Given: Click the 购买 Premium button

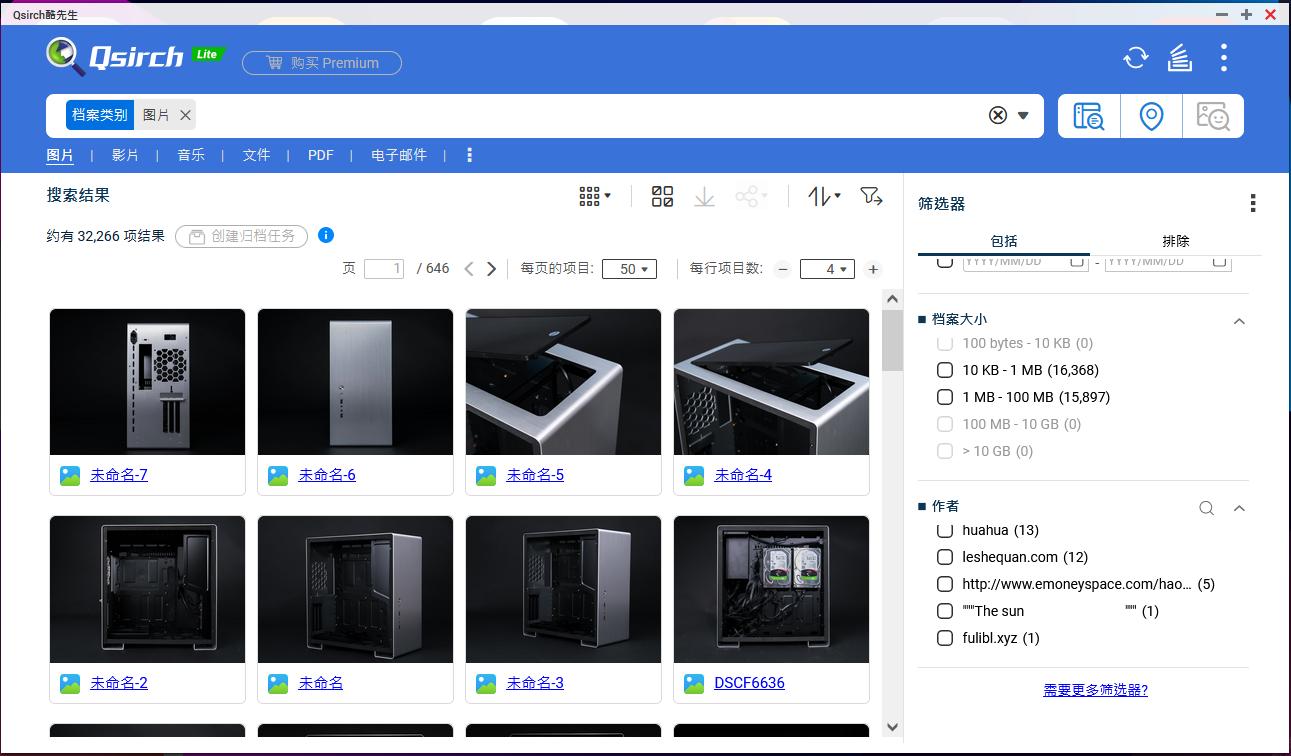Looking at the screenshot, I should point(322,62).
